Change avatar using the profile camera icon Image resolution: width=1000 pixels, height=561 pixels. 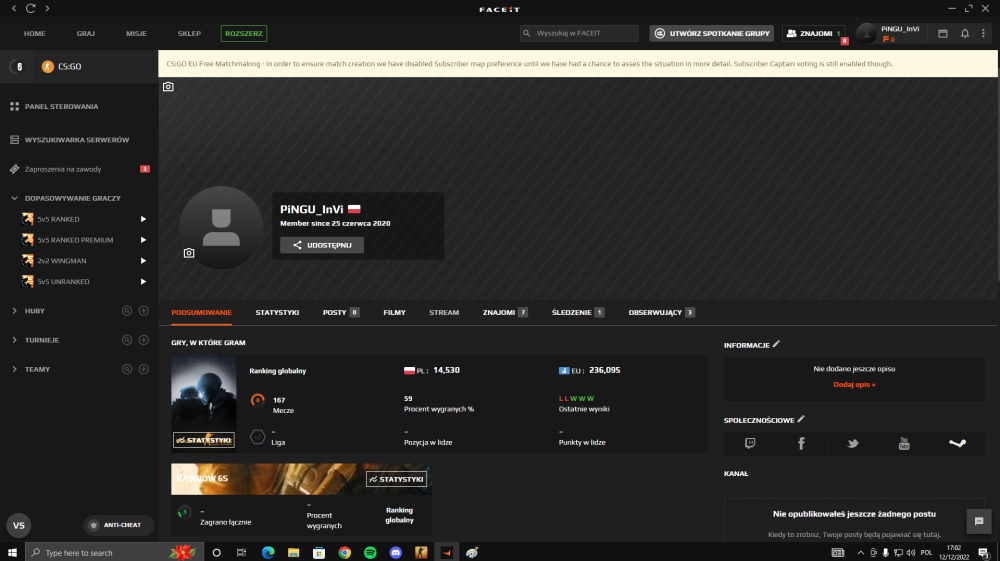189,253
